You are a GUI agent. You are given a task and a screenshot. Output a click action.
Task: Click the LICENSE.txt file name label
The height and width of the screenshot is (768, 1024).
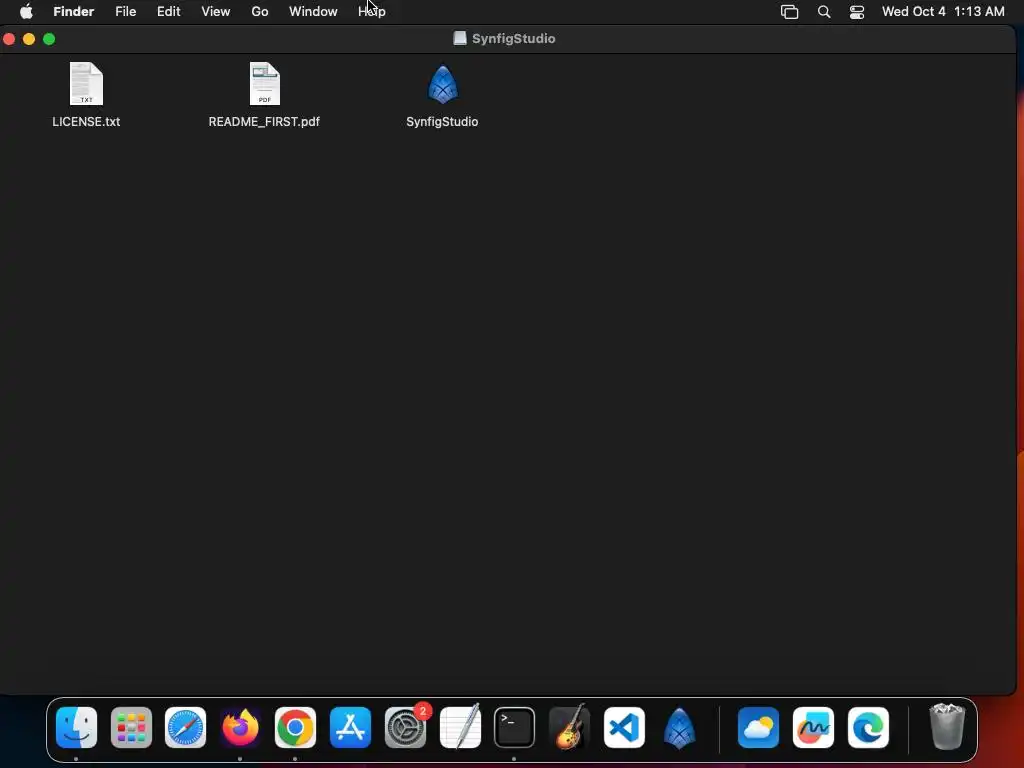[86, 121]
